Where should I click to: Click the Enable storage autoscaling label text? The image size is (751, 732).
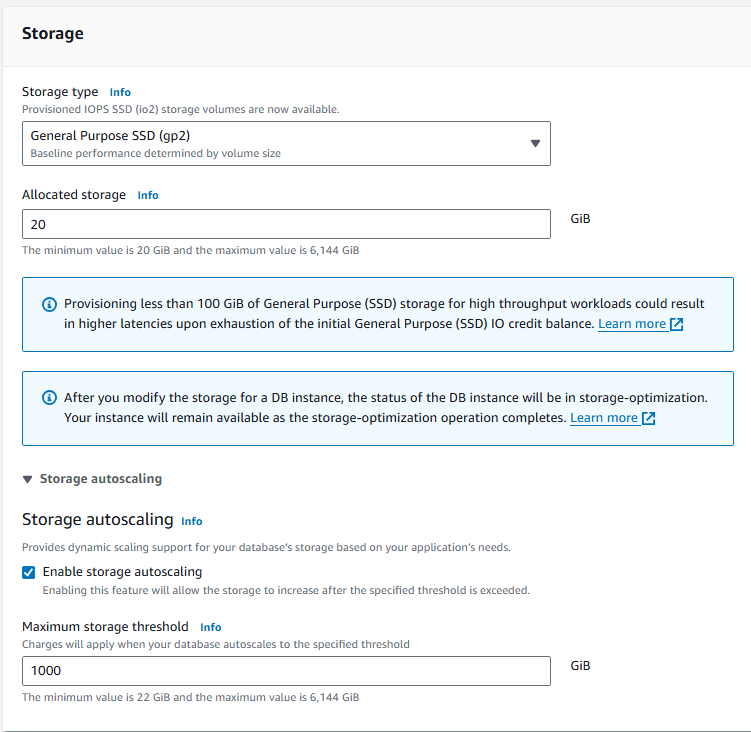(x=122, y=572)
